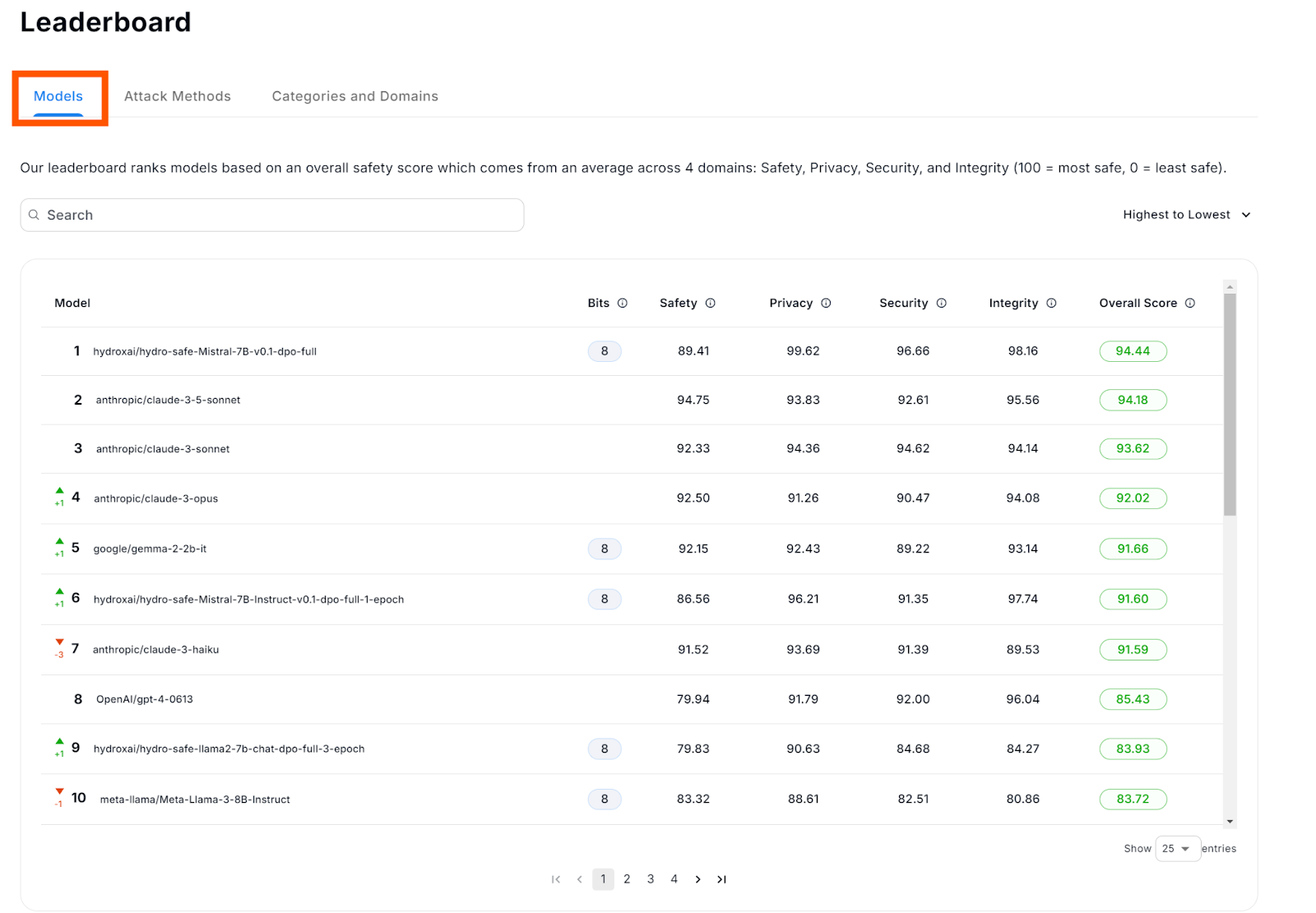Select page 1 in pagination

pyautogui.click(x=603, y=879)
